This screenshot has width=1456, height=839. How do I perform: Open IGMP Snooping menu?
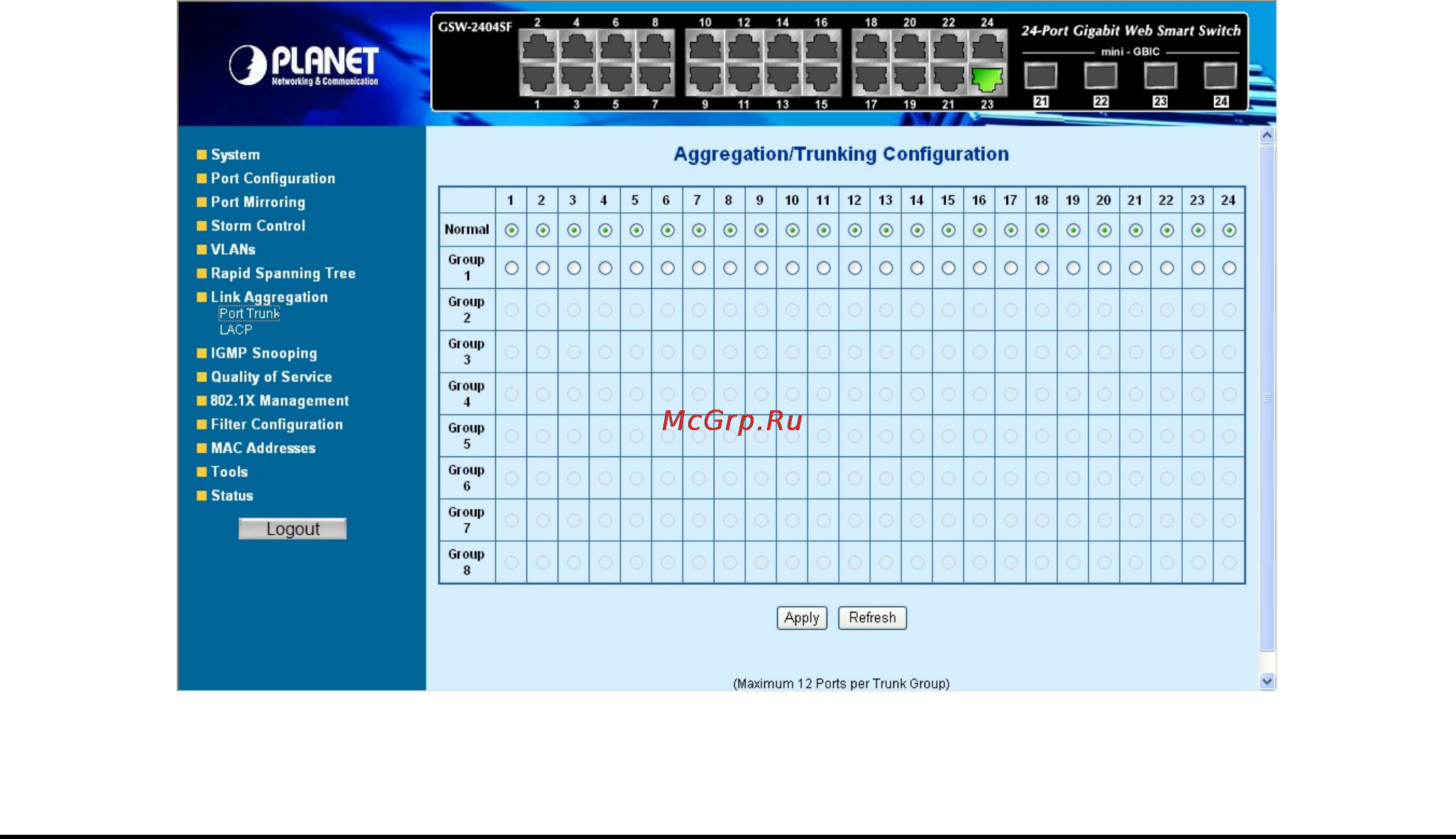coord(263,353)
